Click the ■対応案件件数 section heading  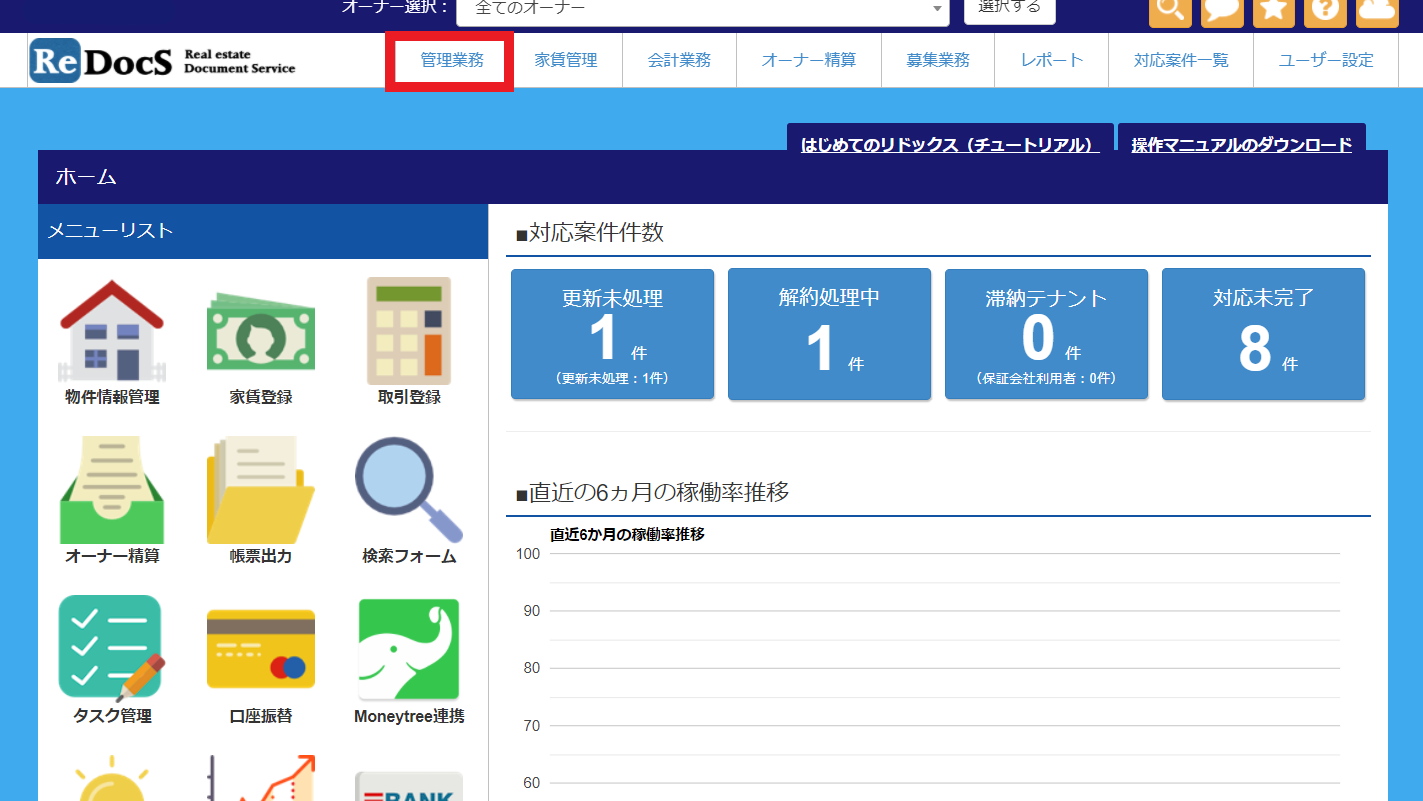(x=589, y=233)
